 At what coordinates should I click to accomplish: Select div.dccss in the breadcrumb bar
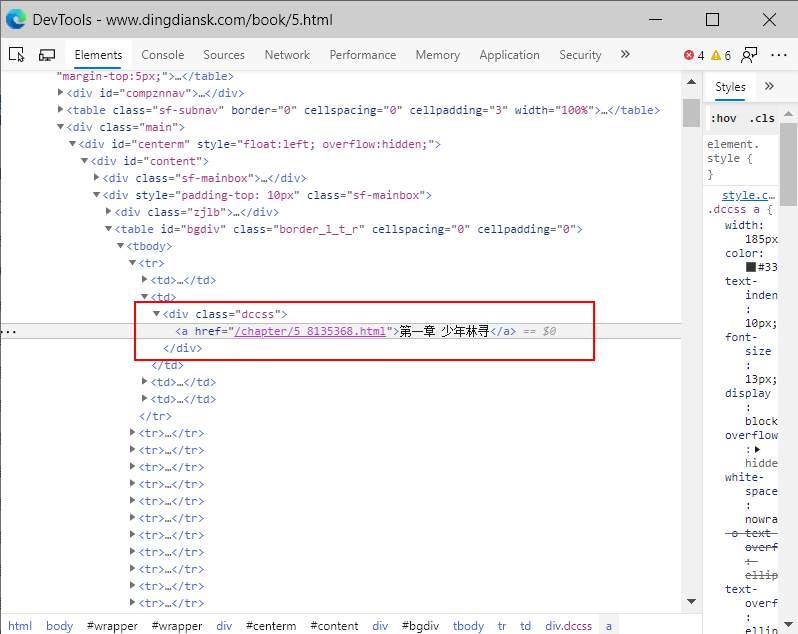tap(568, 625)
